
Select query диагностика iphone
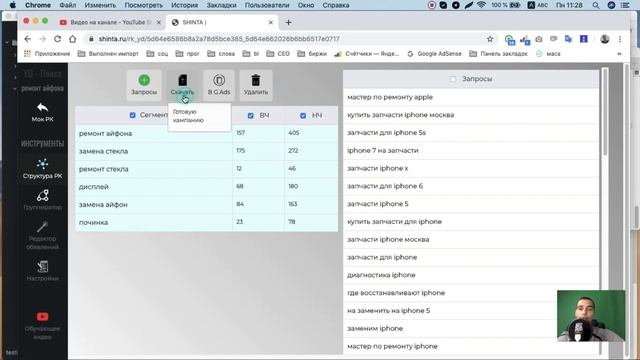pos(471,275)
